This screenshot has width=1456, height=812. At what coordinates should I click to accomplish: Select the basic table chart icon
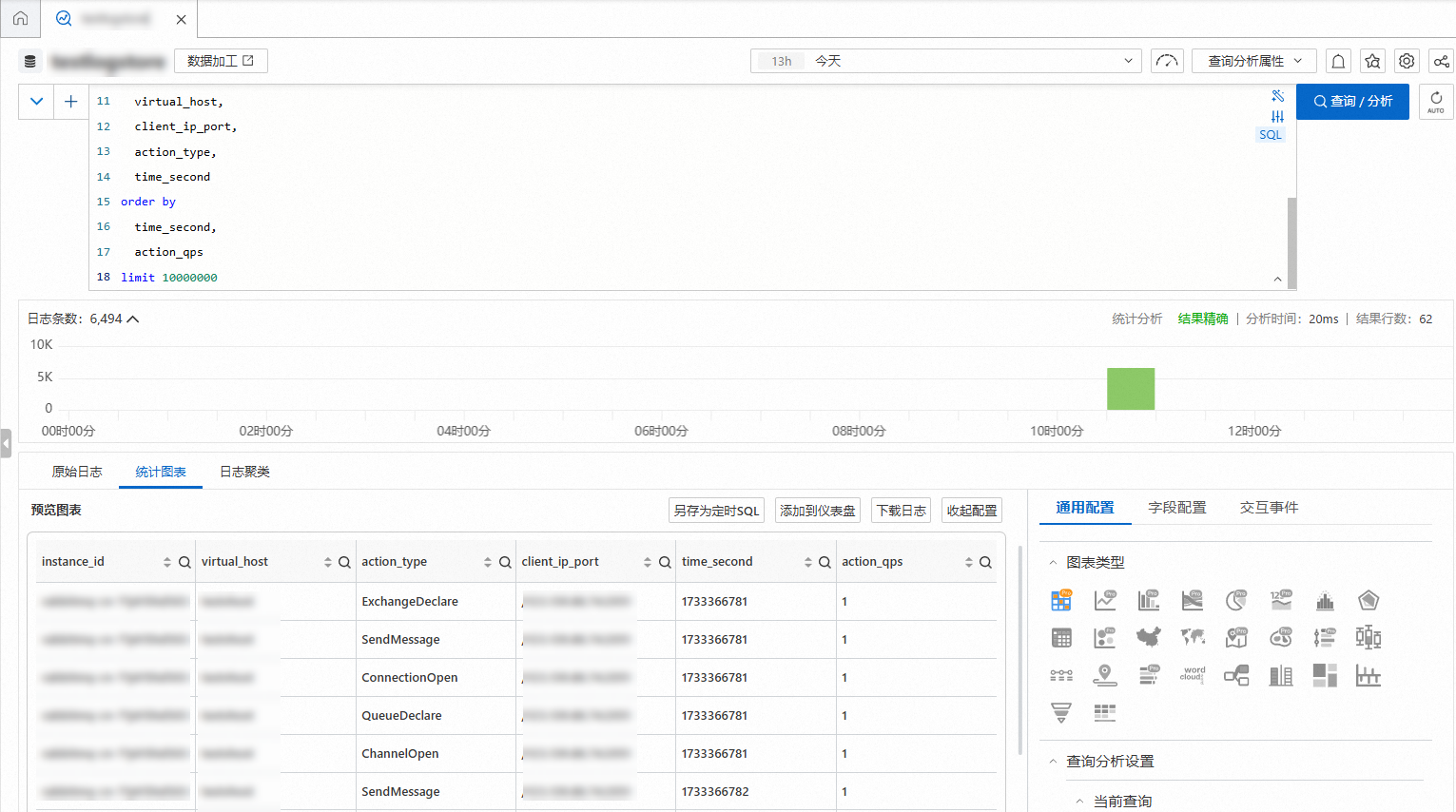pyautogui.click(x=1061, y=637)
